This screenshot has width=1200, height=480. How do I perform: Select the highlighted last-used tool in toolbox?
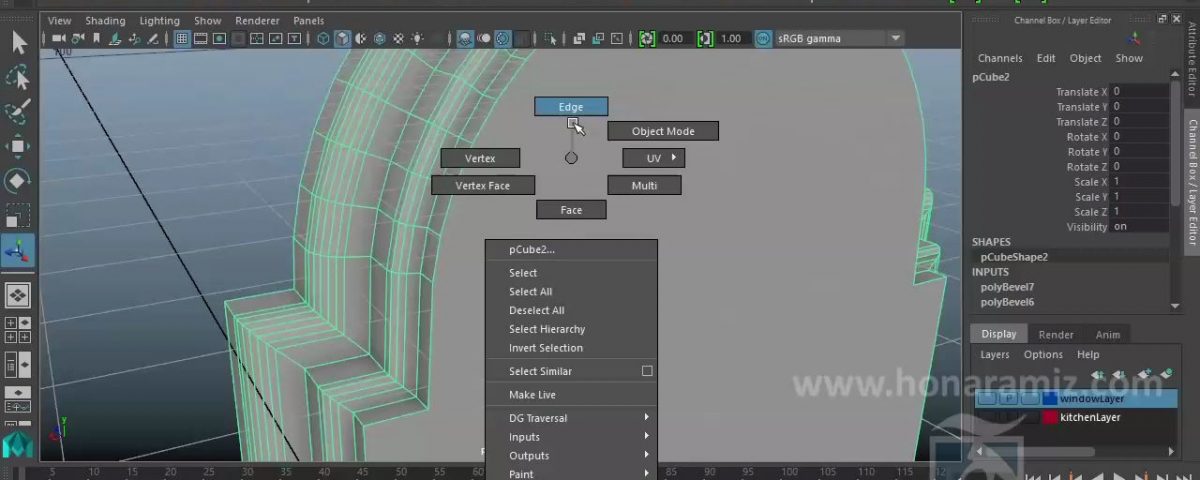(x=18, y=251)
